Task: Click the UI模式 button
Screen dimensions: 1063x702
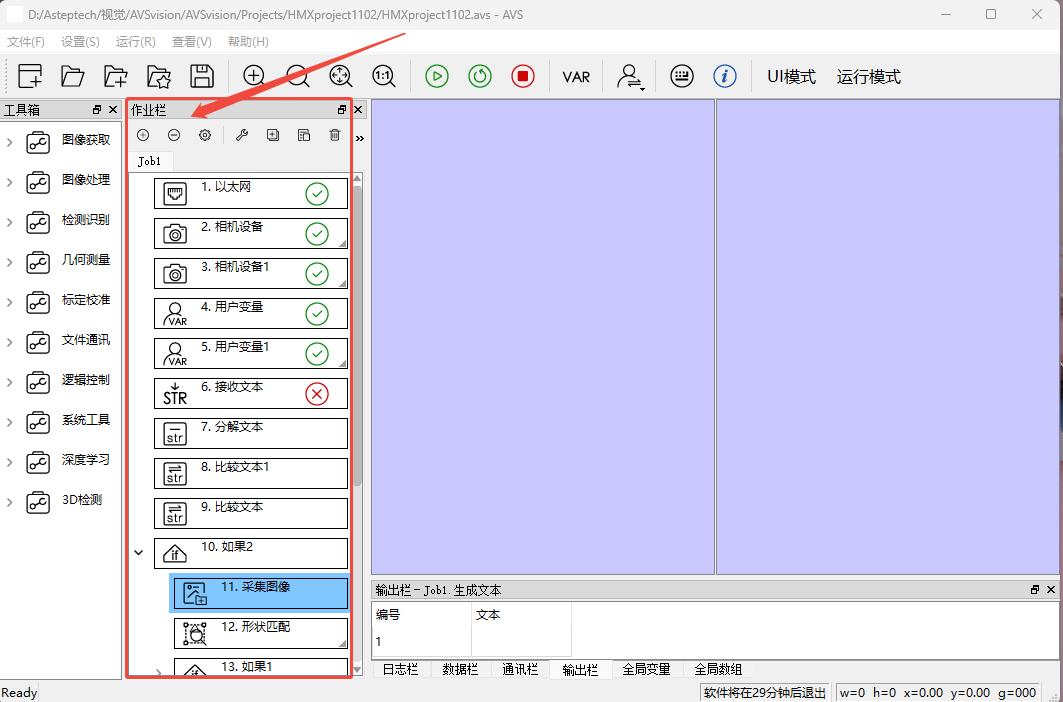Action: pos(791,77)
